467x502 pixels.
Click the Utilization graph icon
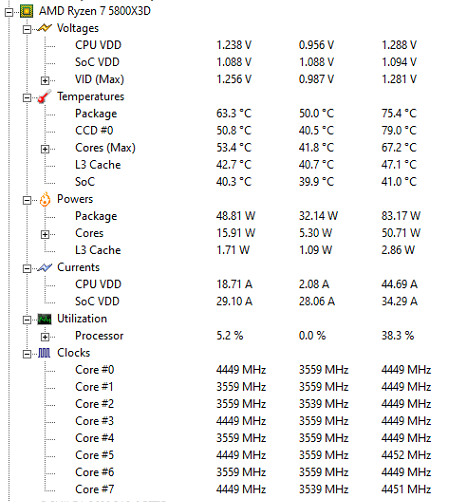point(44,319)
